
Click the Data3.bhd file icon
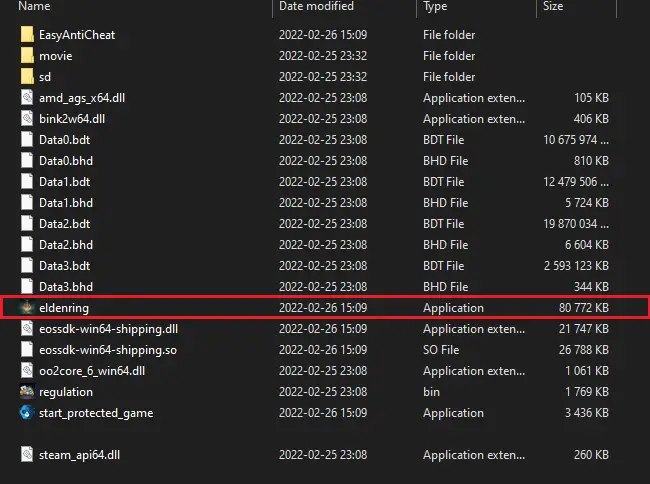27,287
